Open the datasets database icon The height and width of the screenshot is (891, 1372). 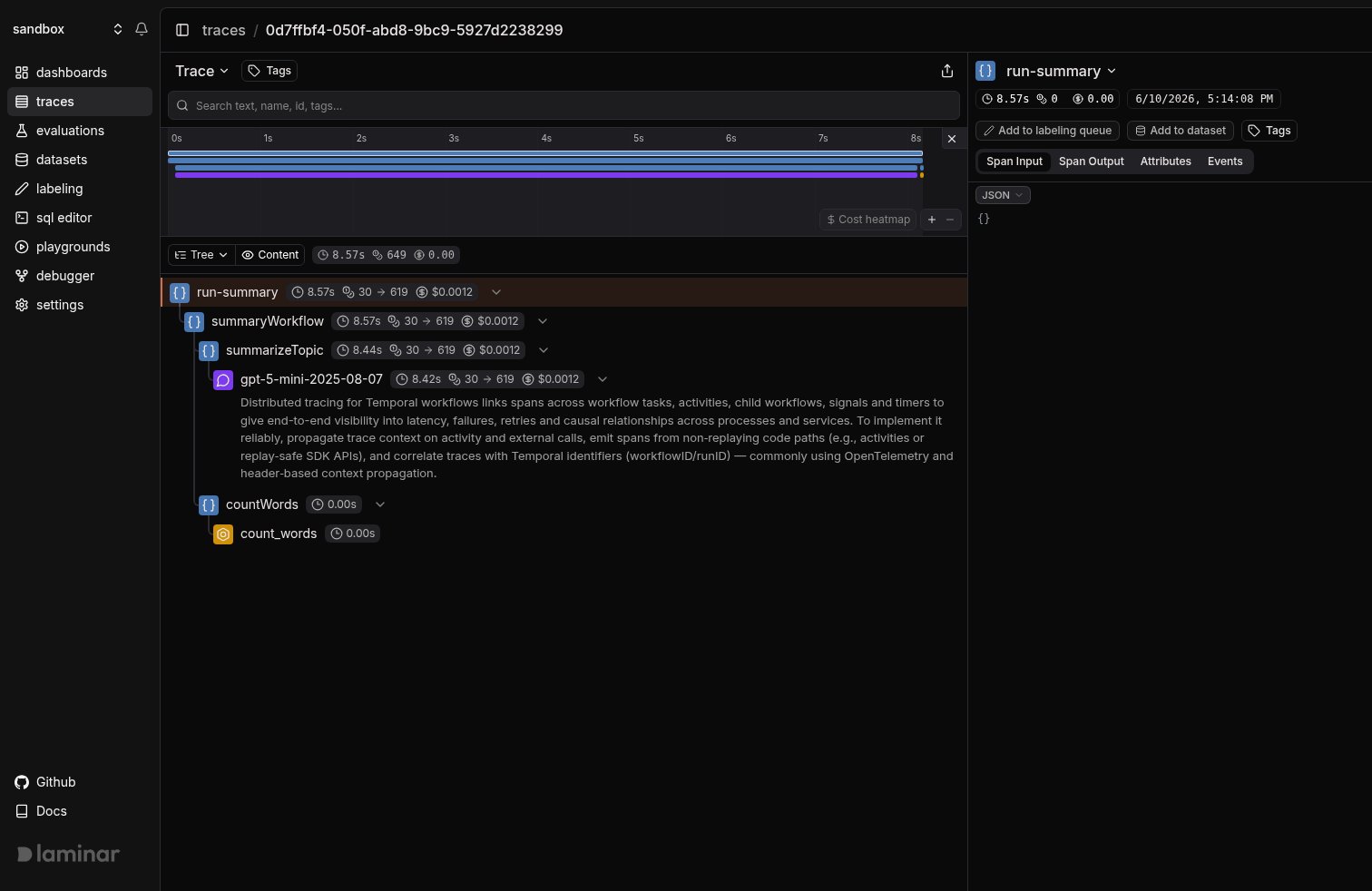point(22,160)
